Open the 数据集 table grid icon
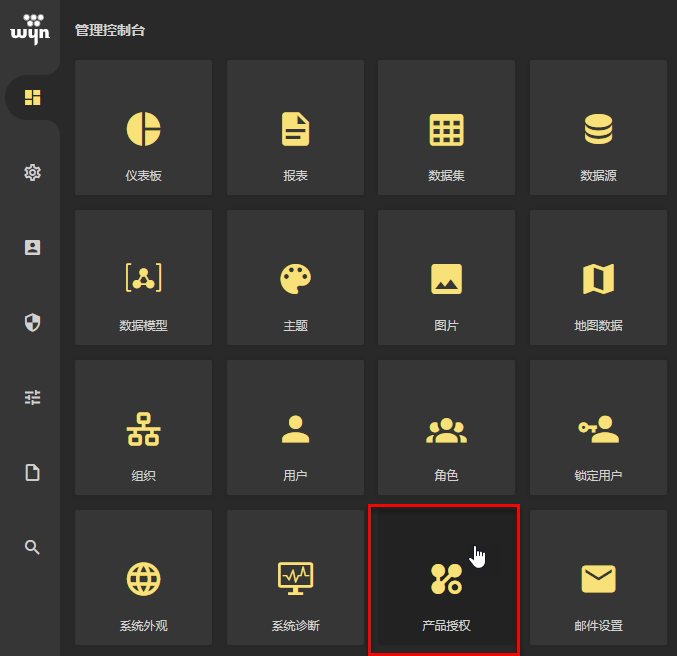Viewport: 677px width, 656px height. click(x=446, y=130)
